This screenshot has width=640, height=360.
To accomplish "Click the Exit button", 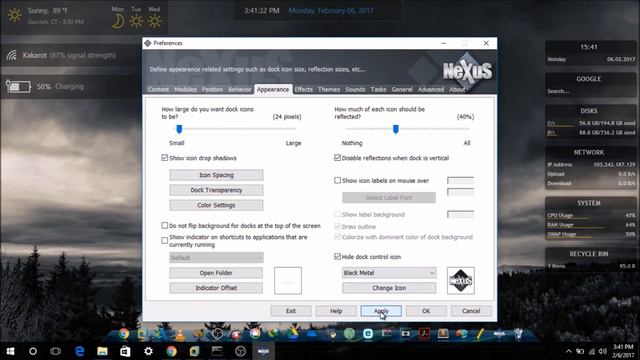I will 291,311.
